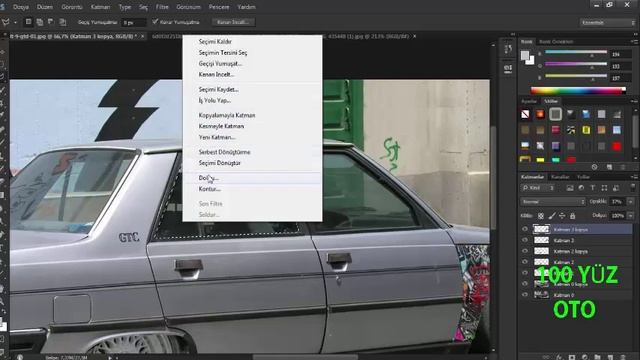Create new adjustment layer via half-circle icon

pos(584,357)
